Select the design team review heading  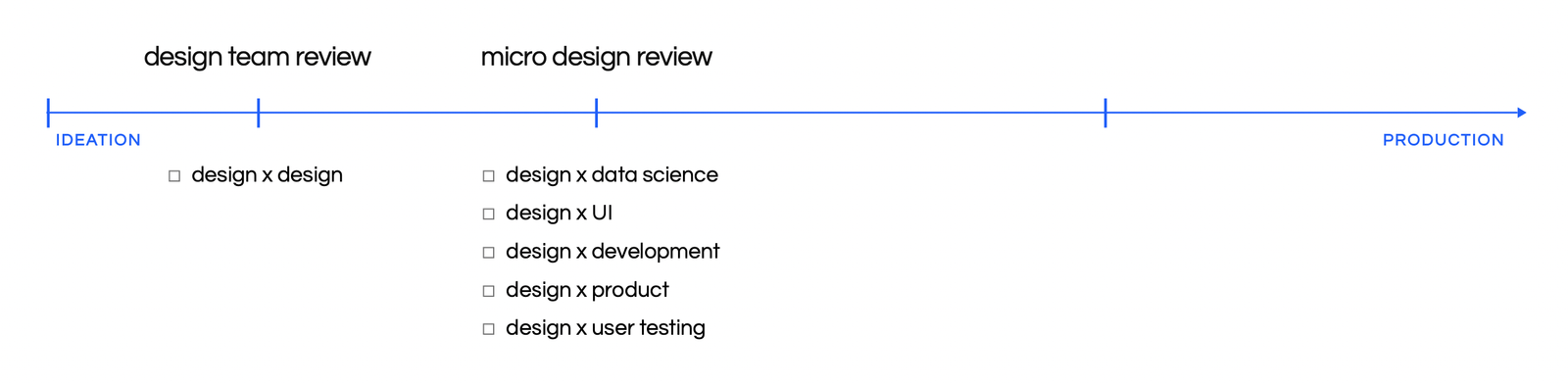tap(258, 57)
